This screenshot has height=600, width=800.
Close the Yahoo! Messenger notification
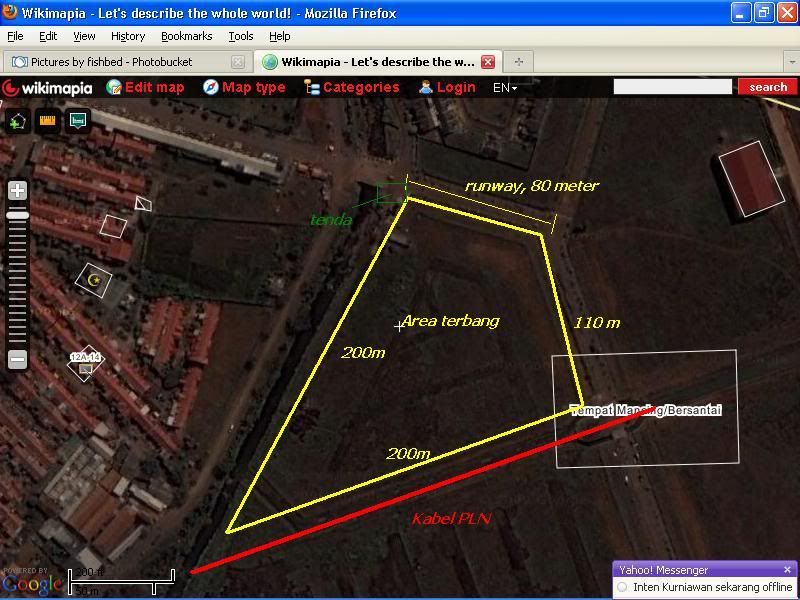pos(787,569)
